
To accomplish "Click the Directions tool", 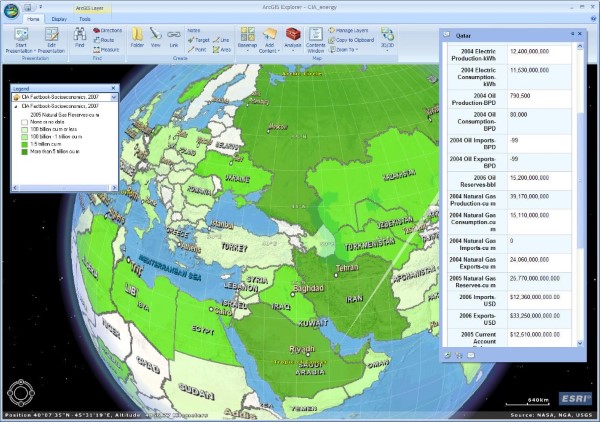I will [108, 30].
